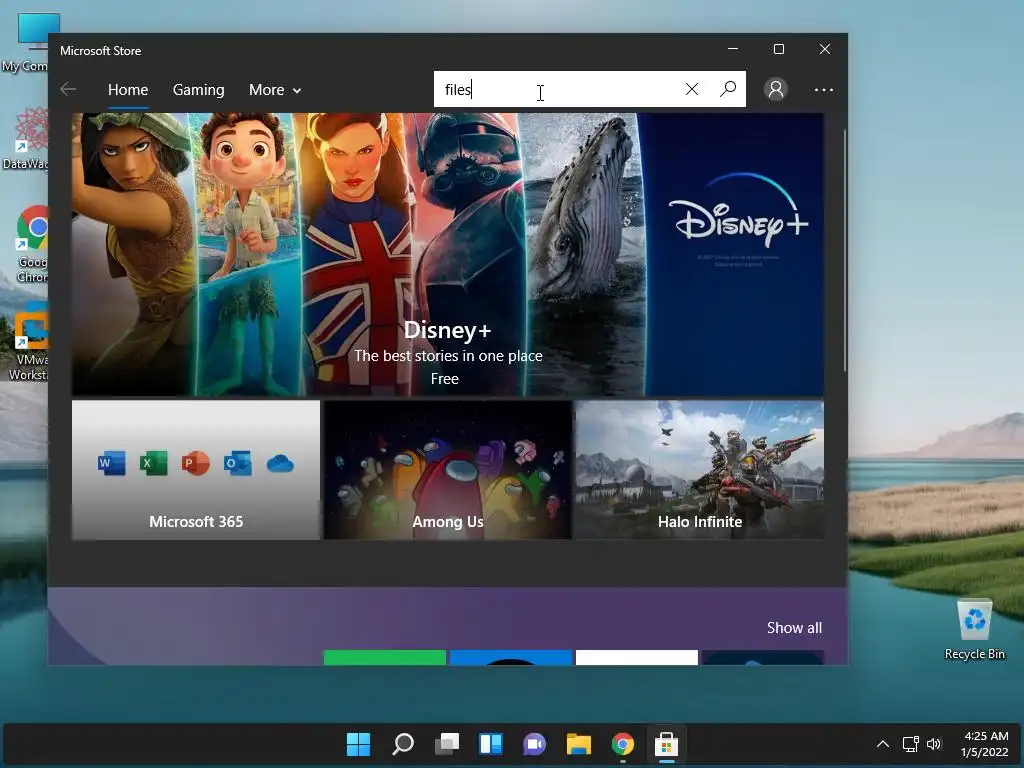
Task: Close the Microsoft Store window
Action: pyautogui.click(x=825, y=50)
